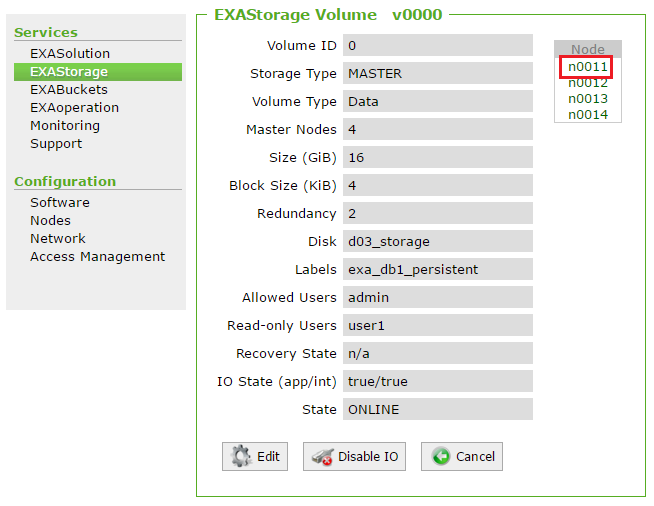The image size is (654, 506).
Task: Open Nodes configuration
Action: pyautogui.click(x=50, y=221)
